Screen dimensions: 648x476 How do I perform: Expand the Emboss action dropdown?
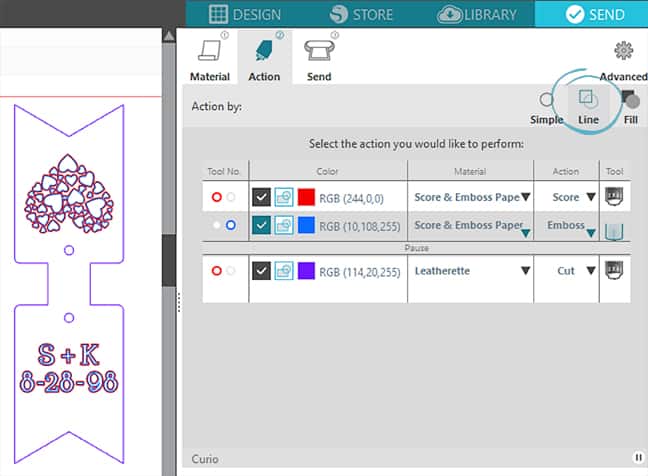[590, 229]
